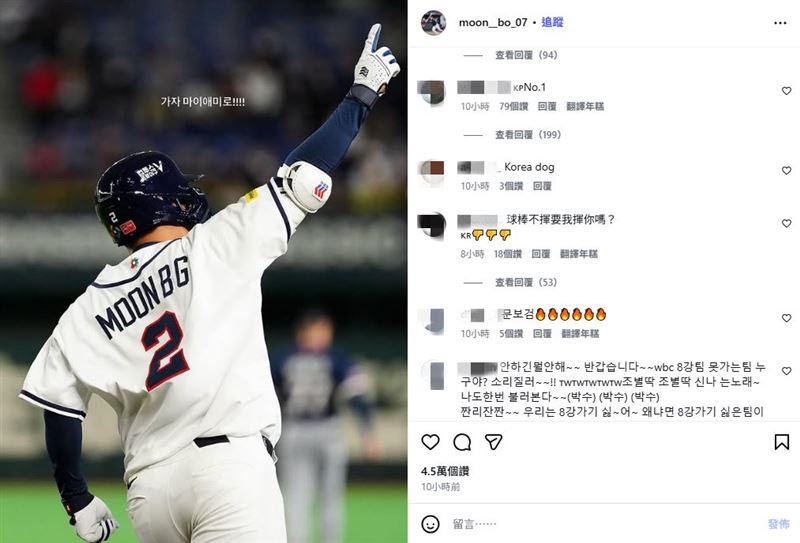This screenshot has height=543, width=800.
Task: Open the three-dot more options menu
Action: [780, 23]
